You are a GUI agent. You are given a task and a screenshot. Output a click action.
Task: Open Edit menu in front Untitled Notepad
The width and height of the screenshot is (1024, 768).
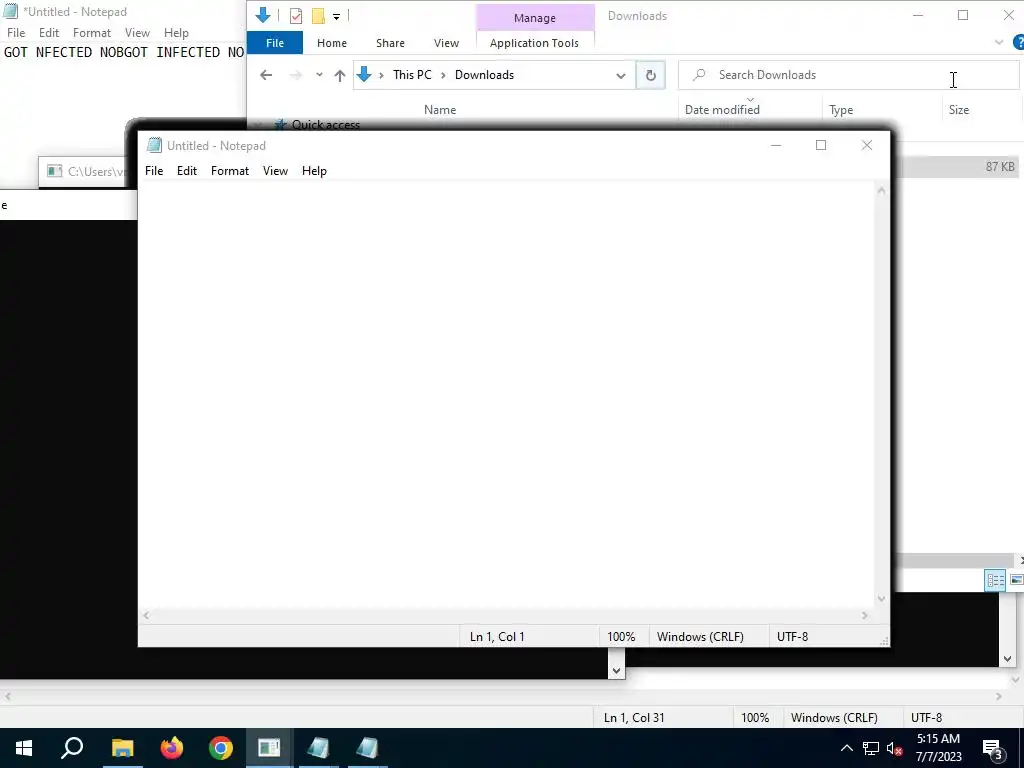point(187,170)
